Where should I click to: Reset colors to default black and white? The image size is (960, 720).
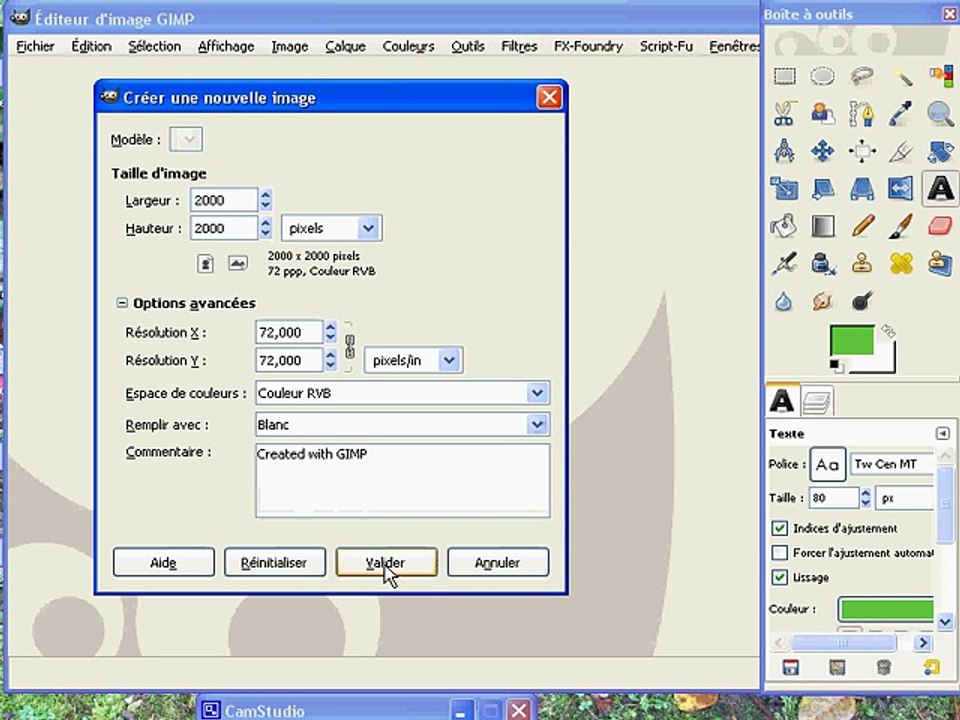[836, 366]
